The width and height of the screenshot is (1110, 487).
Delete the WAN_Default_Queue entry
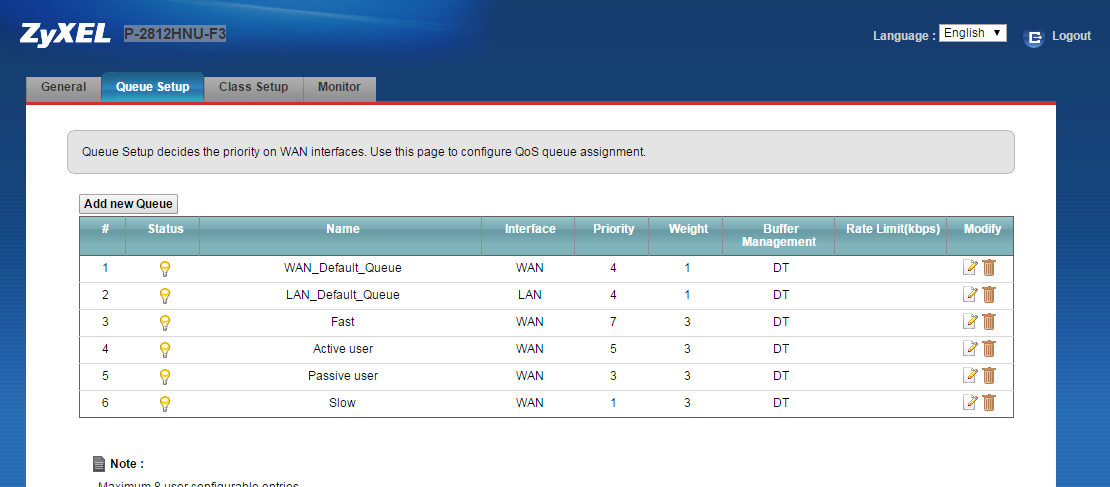tap(989, 268)
